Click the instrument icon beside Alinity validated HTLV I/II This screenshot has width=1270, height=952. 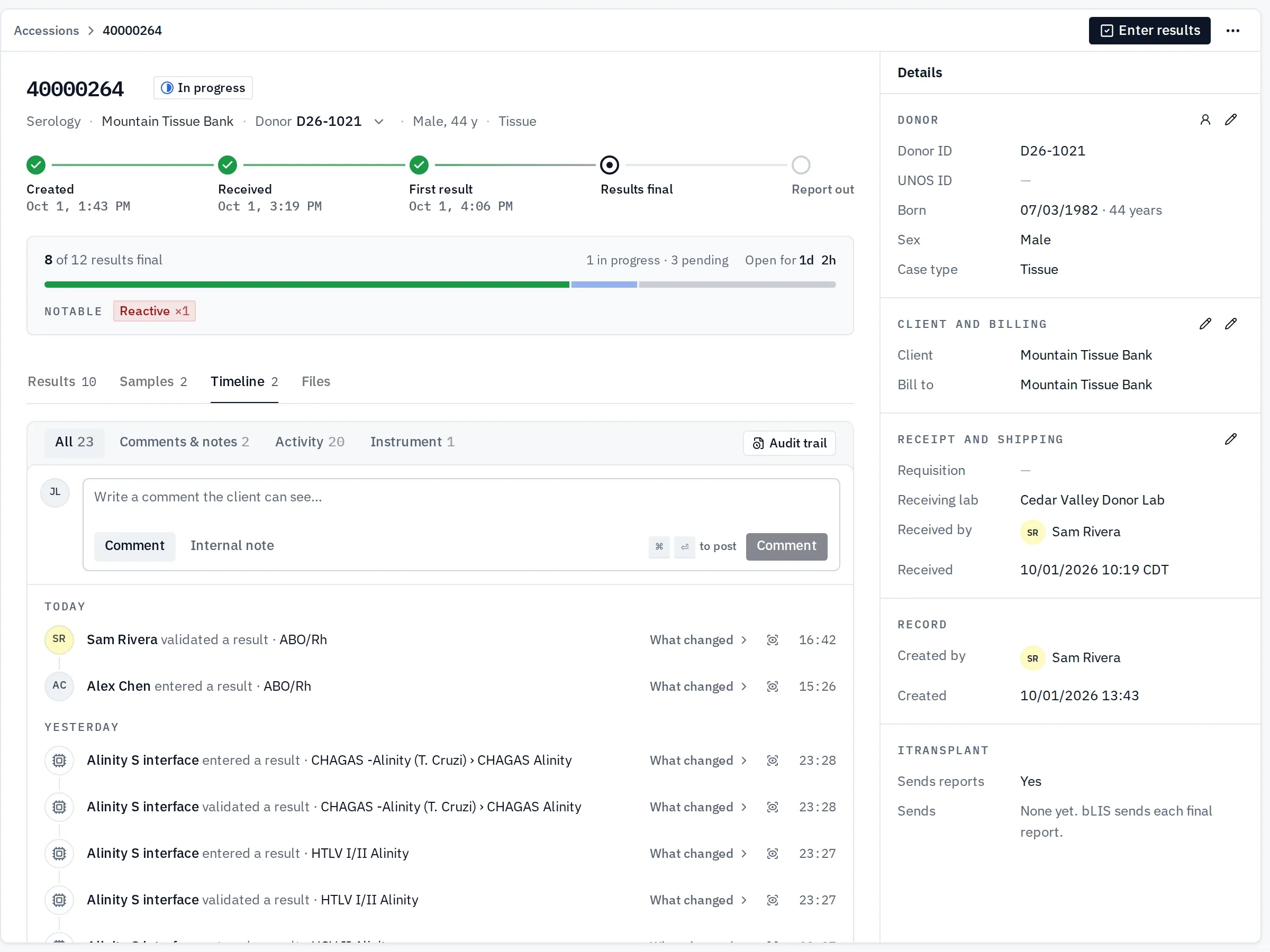pos(59,900)
